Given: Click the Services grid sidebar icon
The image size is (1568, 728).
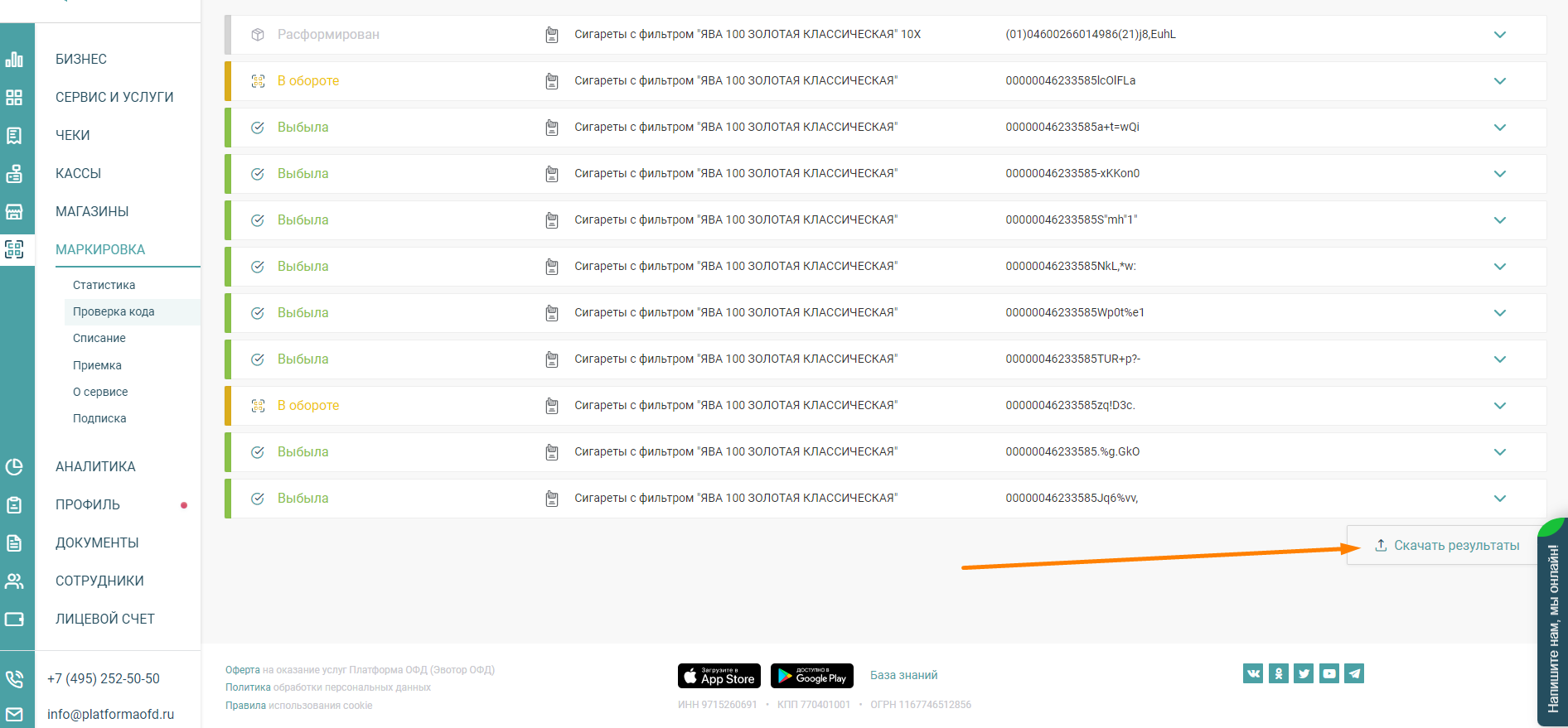Looking at the screenshot, I should point(14,98).
